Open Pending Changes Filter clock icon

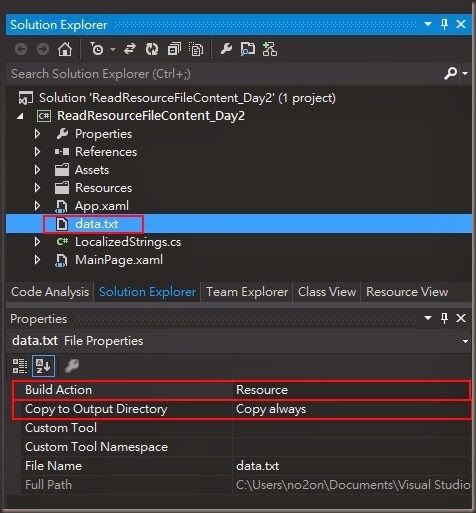pos(97,49)
